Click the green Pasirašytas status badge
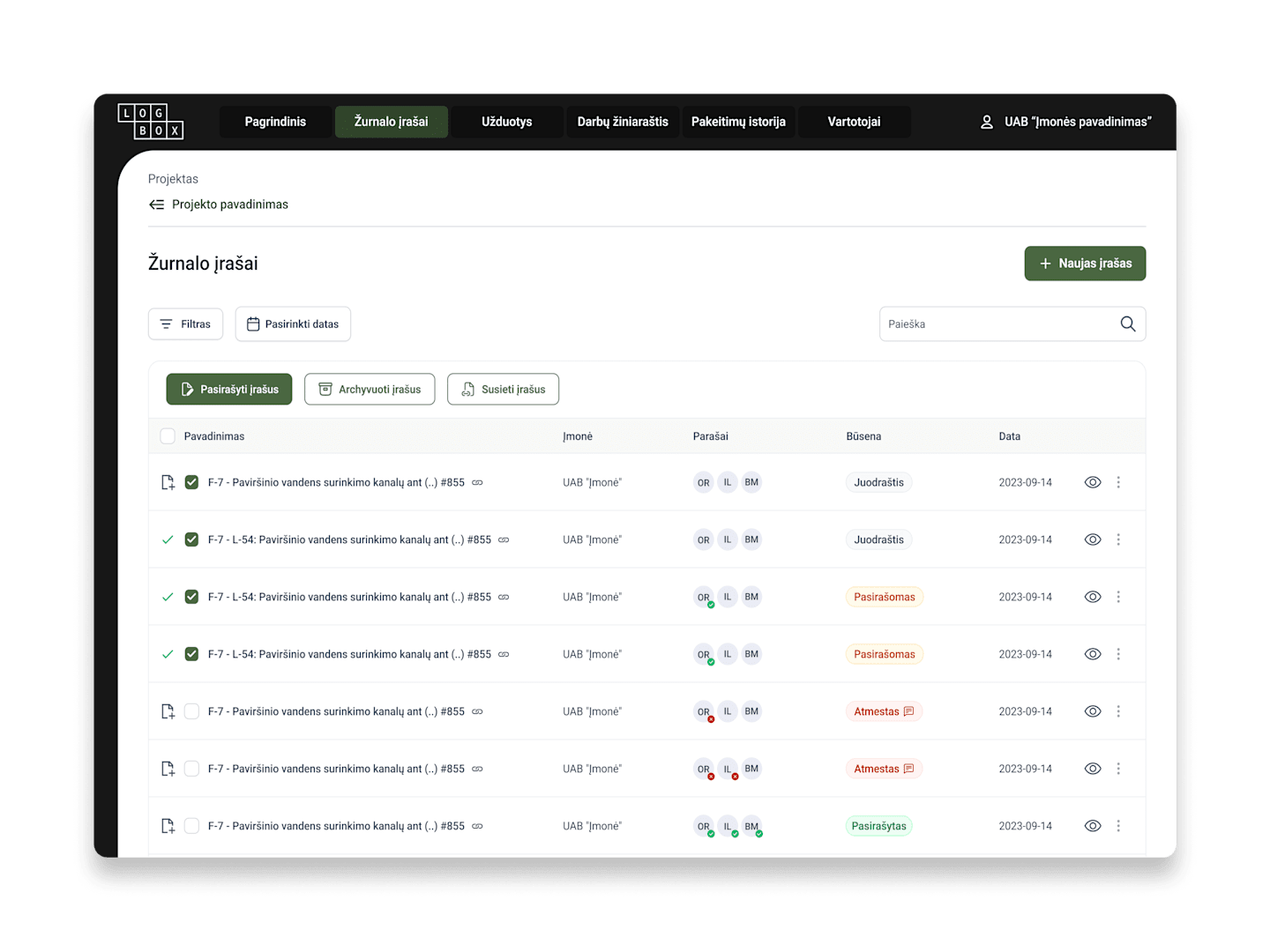The height and width of the screenshot is (952, 1270). (878, 826)
